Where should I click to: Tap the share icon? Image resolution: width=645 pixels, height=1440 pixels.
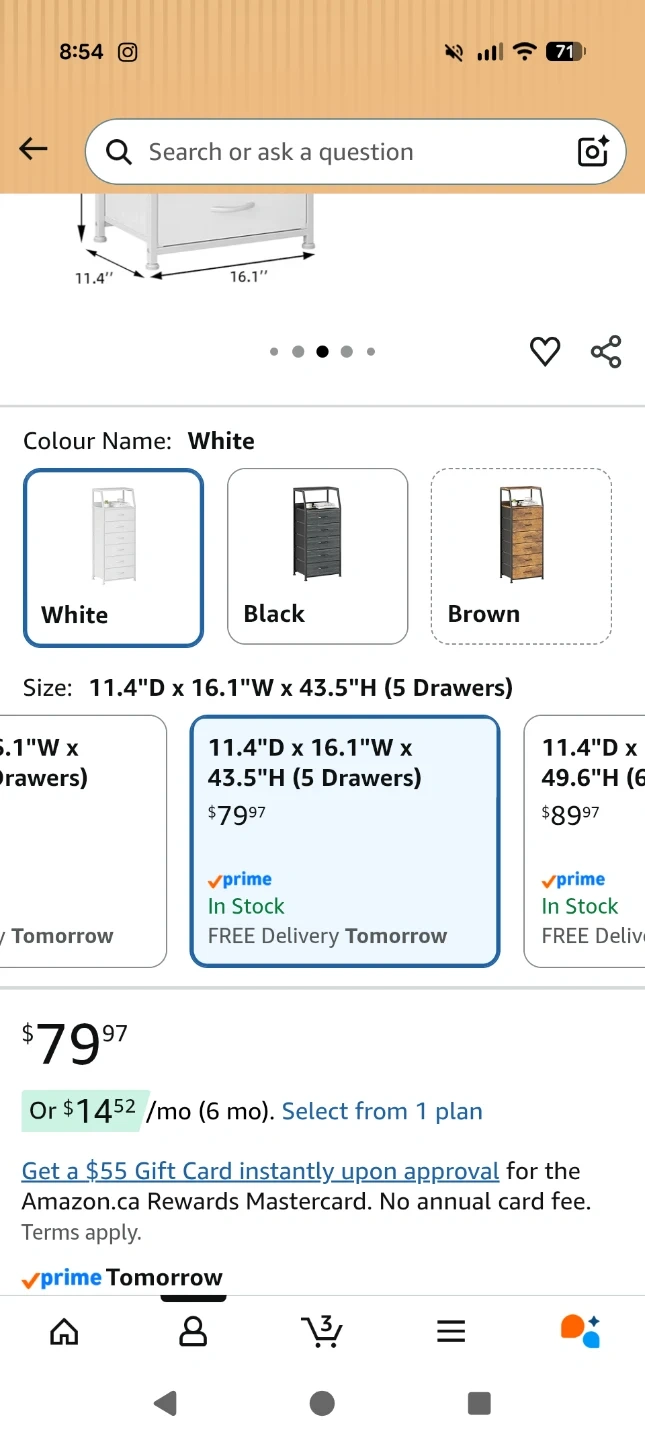click(606, 351)
